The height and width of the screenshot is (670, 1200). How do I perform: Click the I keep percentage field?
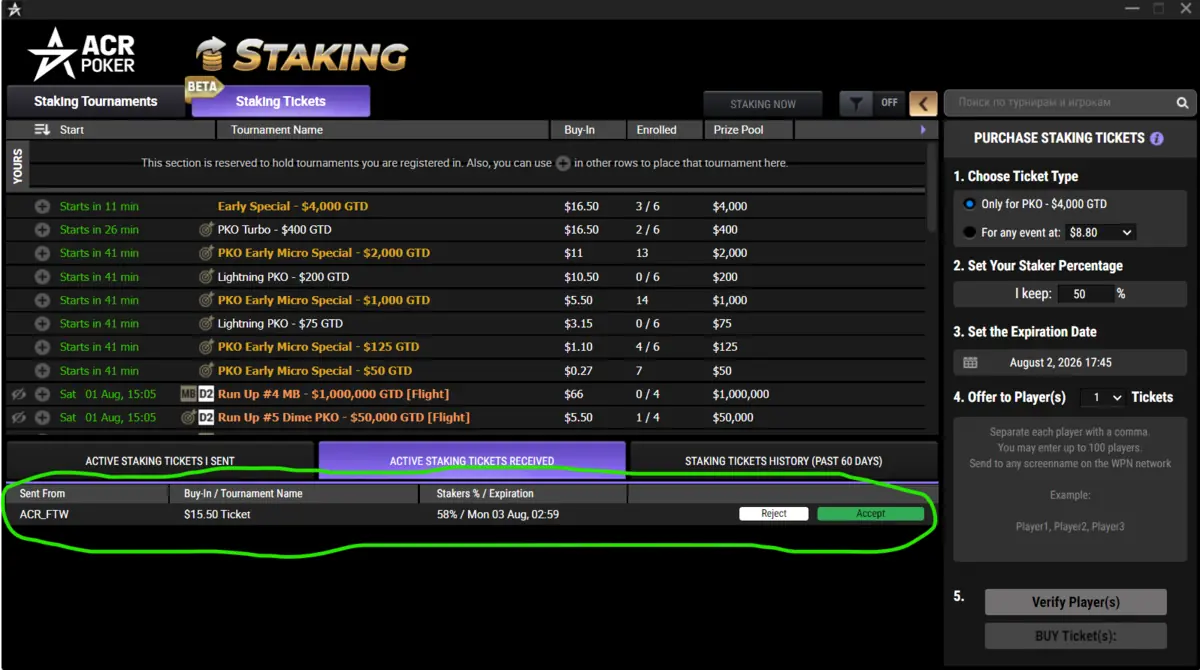point(1086,294)
